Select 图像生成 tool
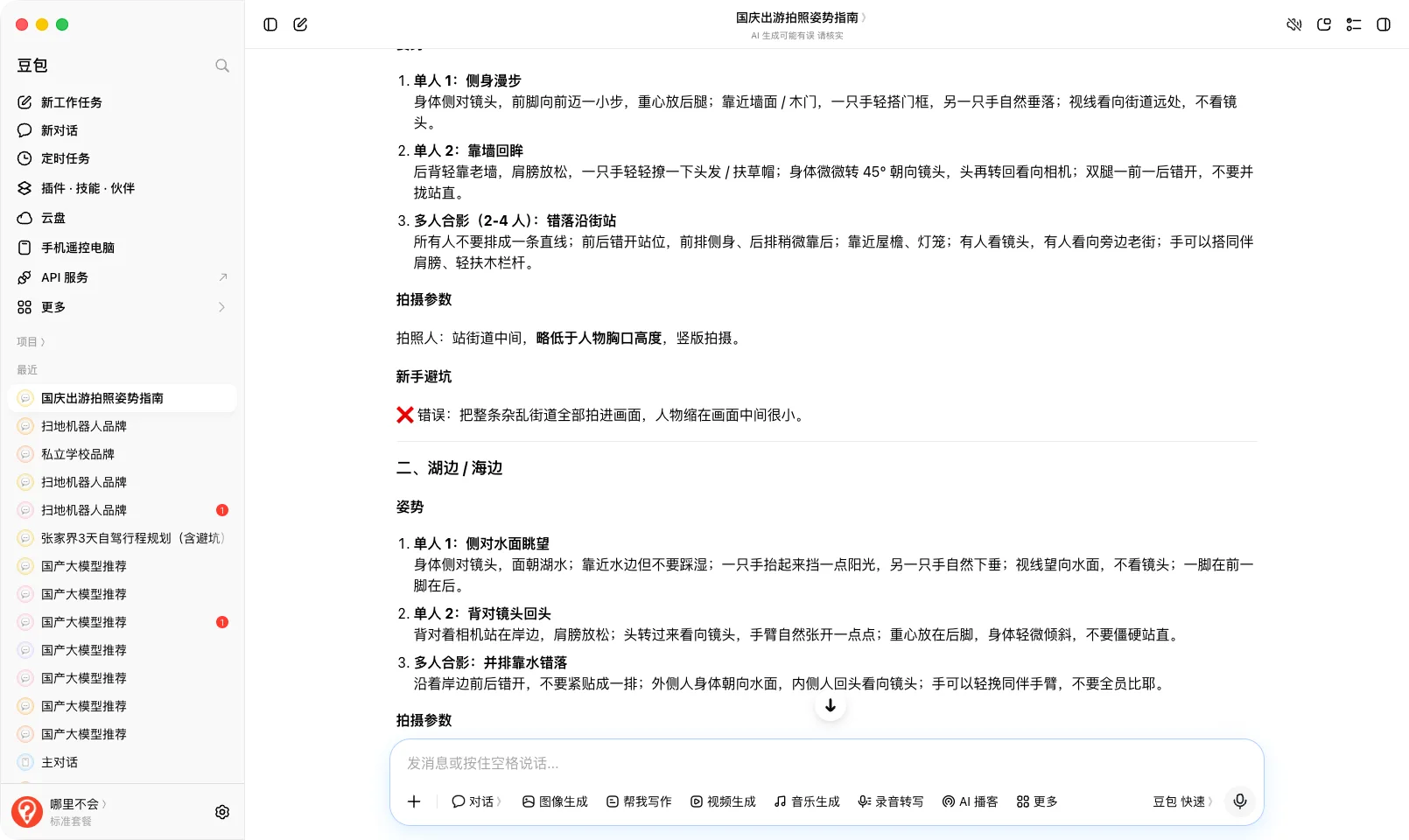The image size is (1409, 840). click(555, 801)
